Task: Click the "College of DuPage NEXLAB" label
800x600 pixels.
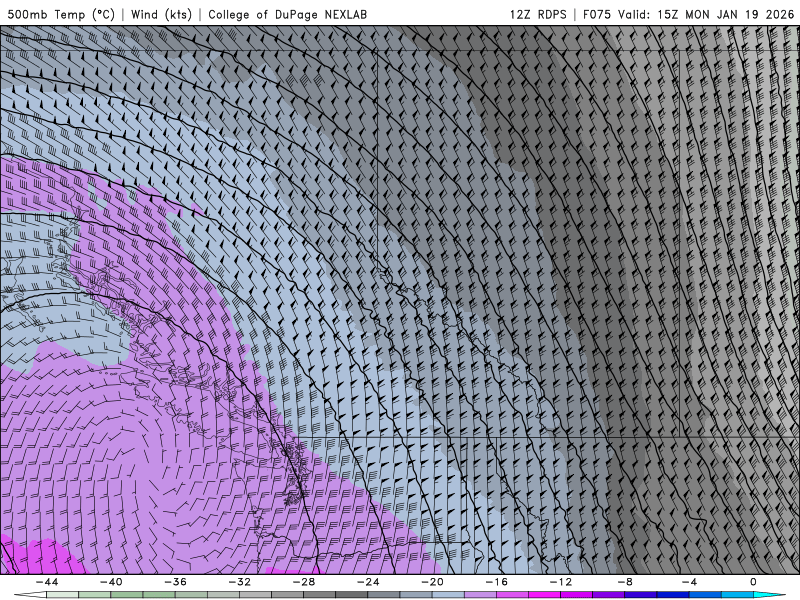Action: pyautogui.click(x=287, y=14)
